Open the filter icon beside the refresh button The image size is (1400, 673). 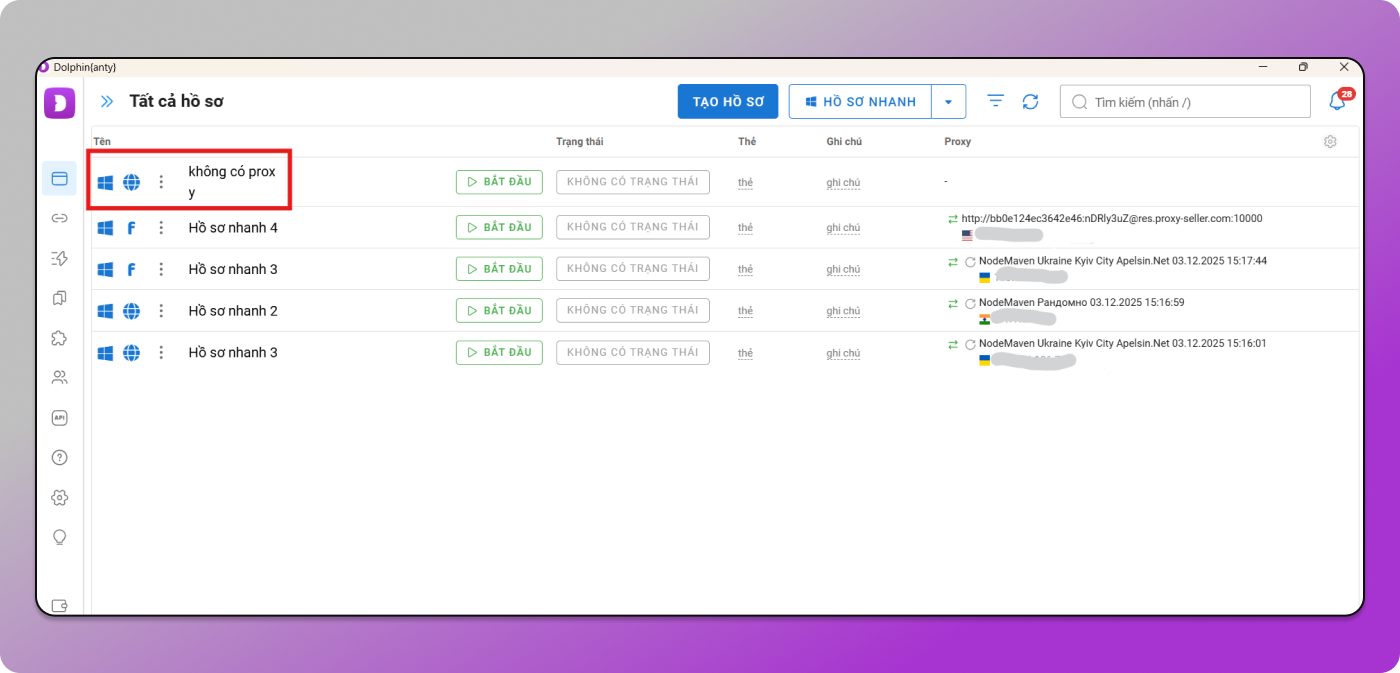click(995, 101)
